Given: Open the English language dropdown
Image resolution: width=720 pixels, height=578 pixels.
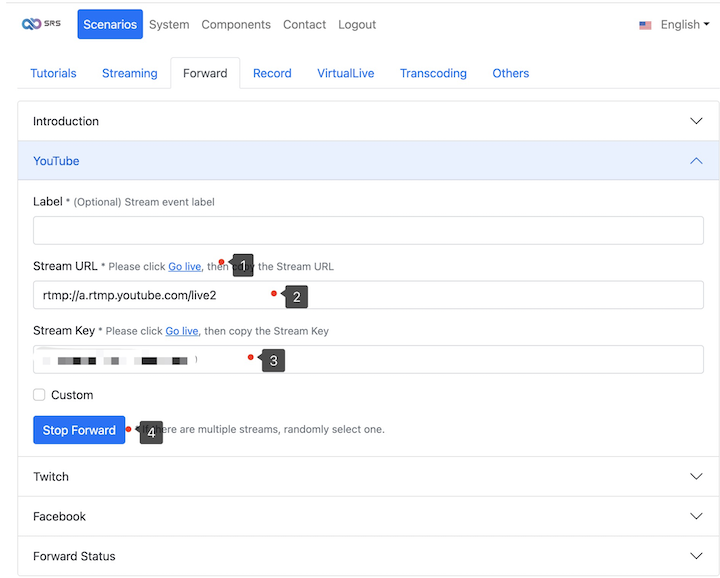Looking at the screenshot, I should [685, 24].
